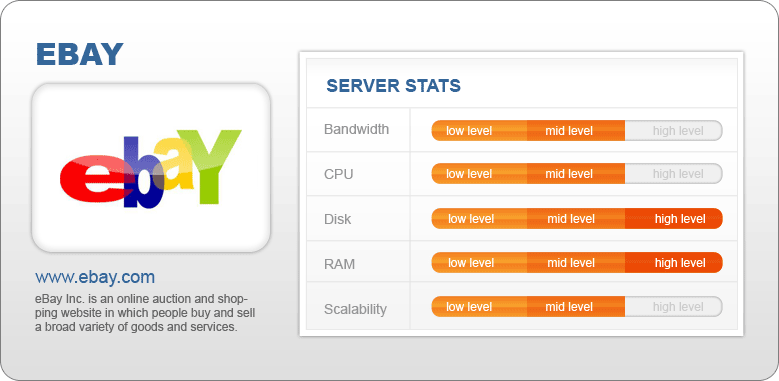Viewport: 779px width, 381px height.
Task: Click the eBay logo image
Action: (x=151, y=168)
